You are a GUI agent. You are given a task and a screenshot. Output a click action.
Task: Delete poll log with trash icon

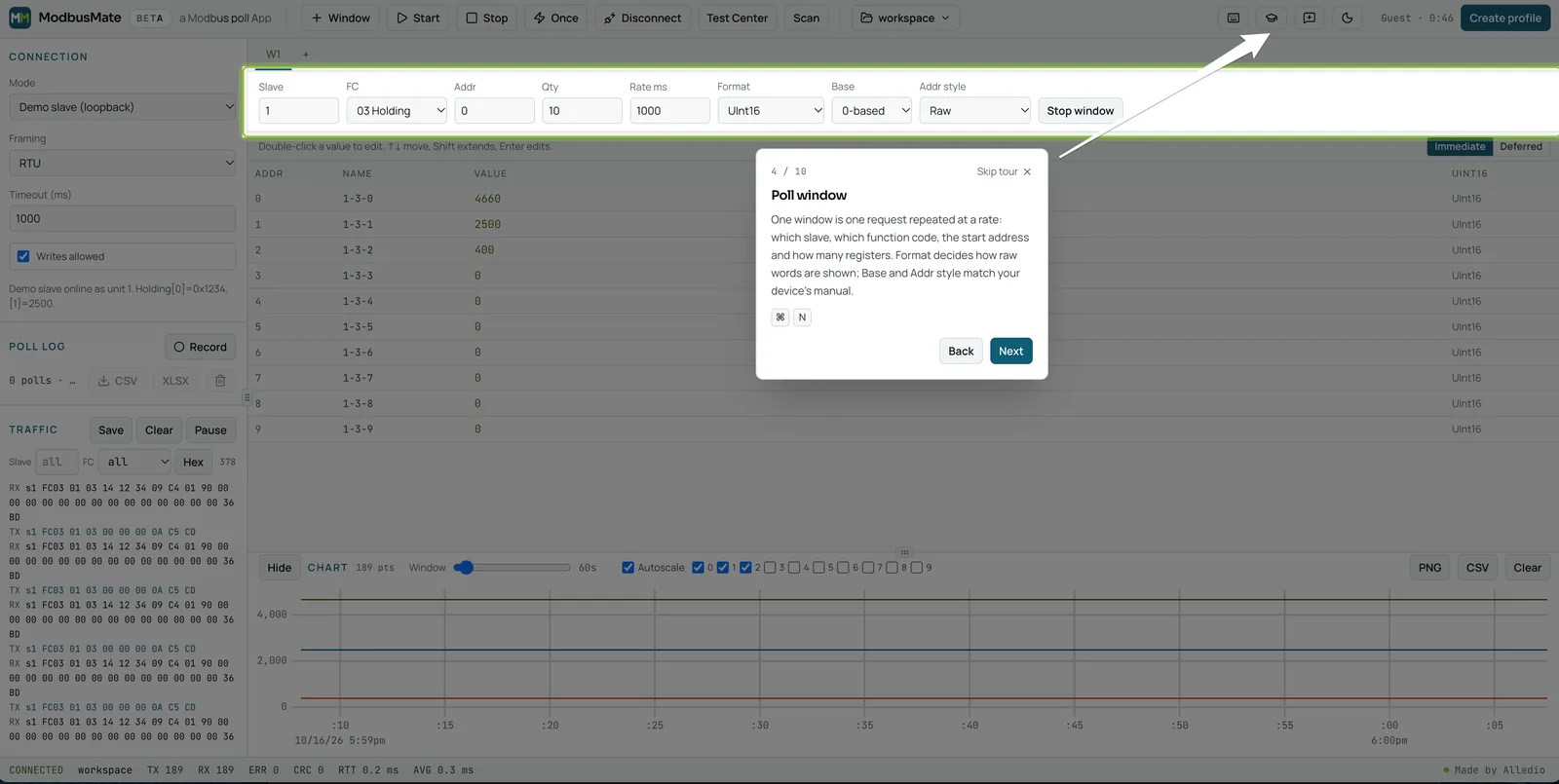point(220,381)
